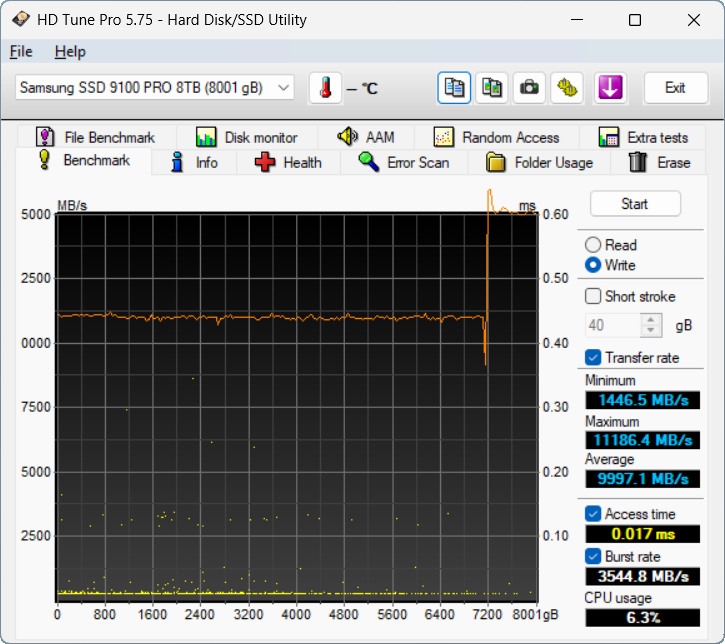Select the Read radio button
This screenshot has height=644, width=725.
coord(593,245)
